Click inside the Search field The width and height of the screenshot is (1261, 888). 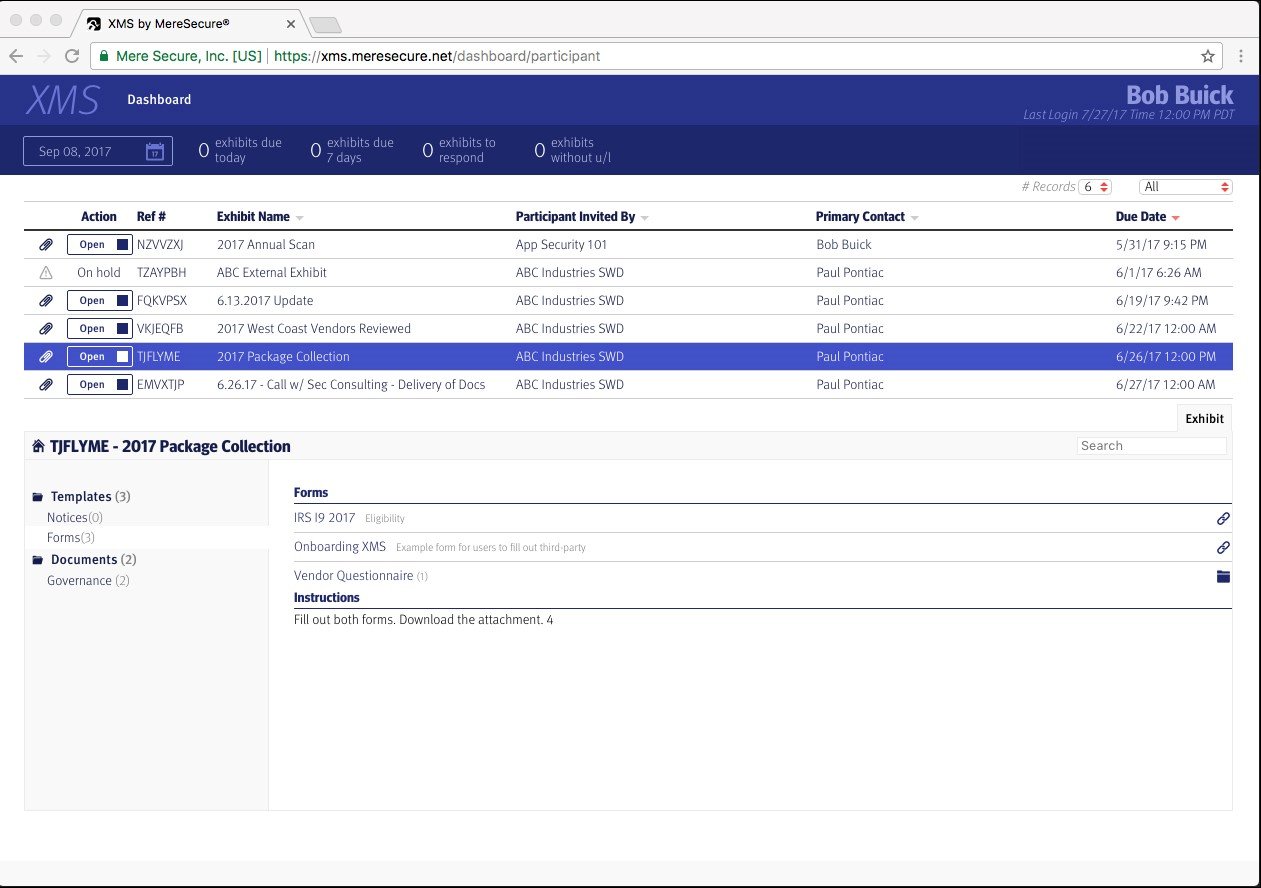pyautogui.click(x=1150, y=445)
